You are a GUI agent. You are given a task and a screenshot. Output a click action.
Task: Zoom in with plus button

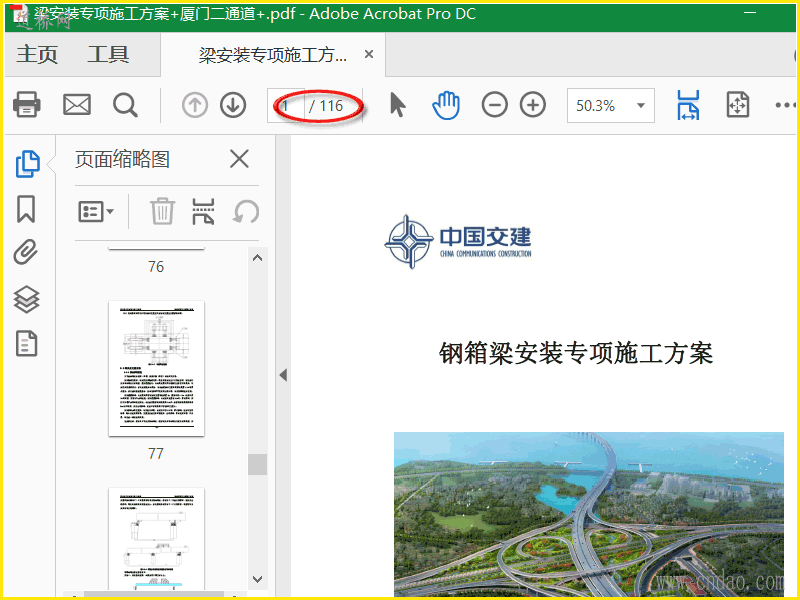(x=533, y=105)
